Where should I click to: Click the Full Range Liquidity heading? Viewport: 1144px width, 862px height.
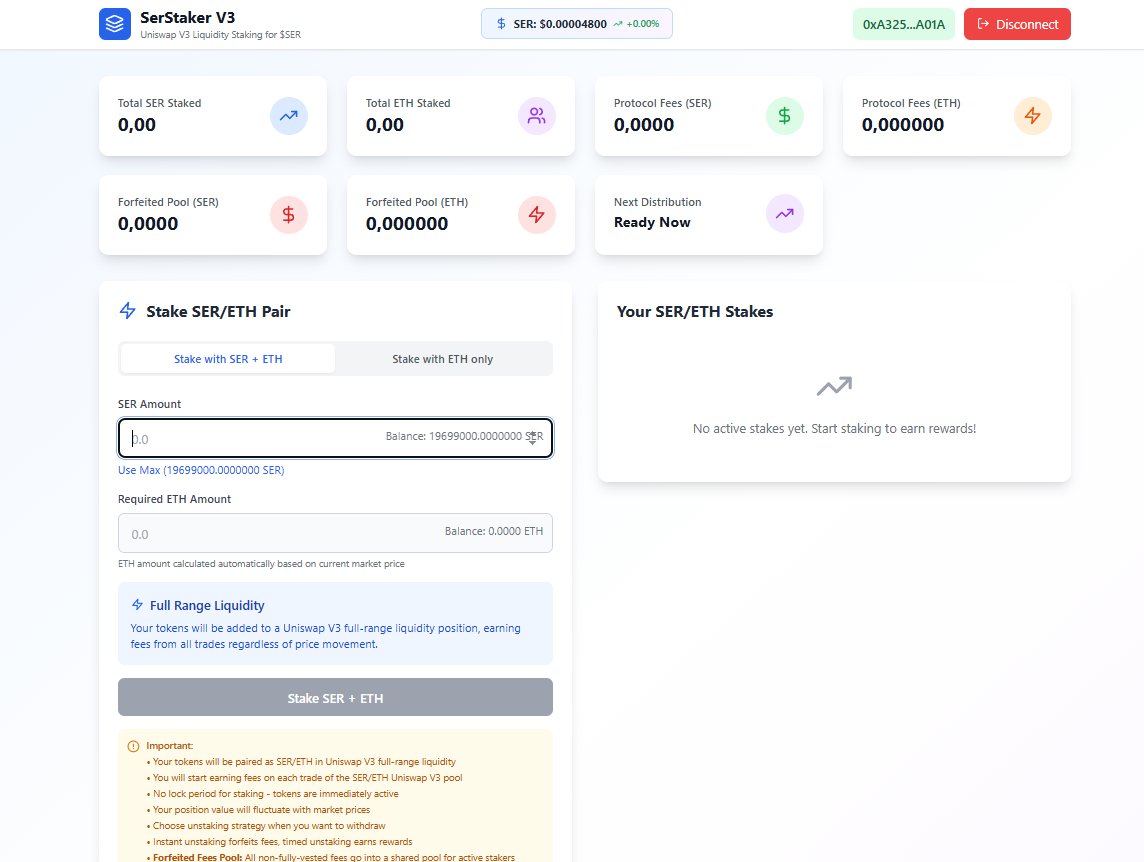coord(207,605)
